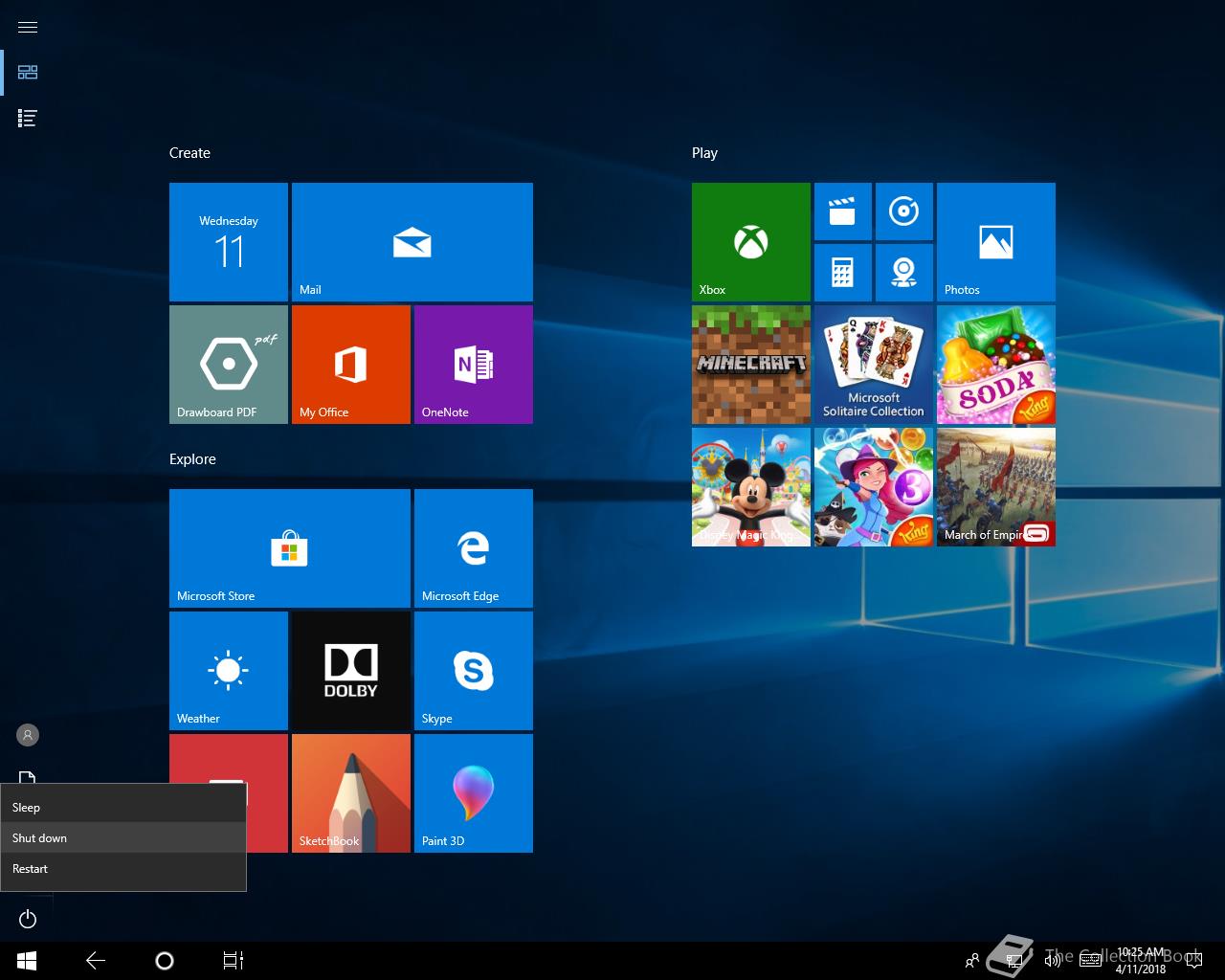Open the Action Center notification icon
1225x980 pixels.
click(x=1192, y=961)
